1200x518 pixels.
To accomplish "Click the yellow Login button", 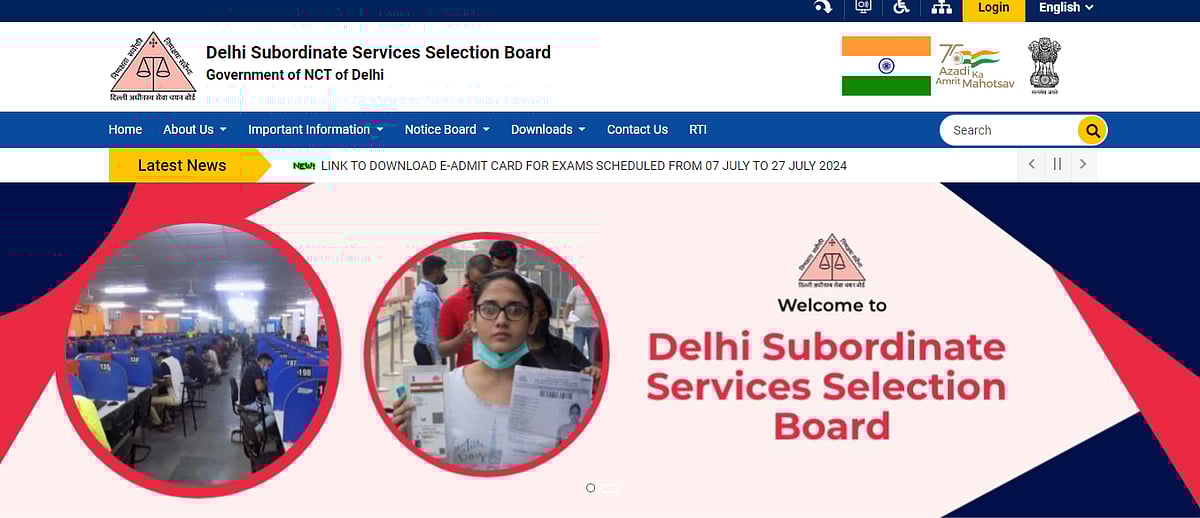I will click(x=994, y=8).
